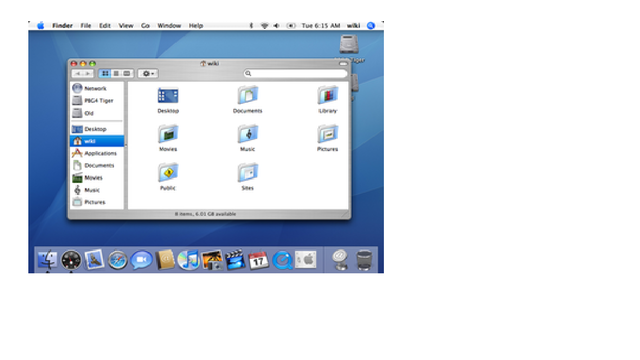Go back with the Back arrow button

click(77, 73)
